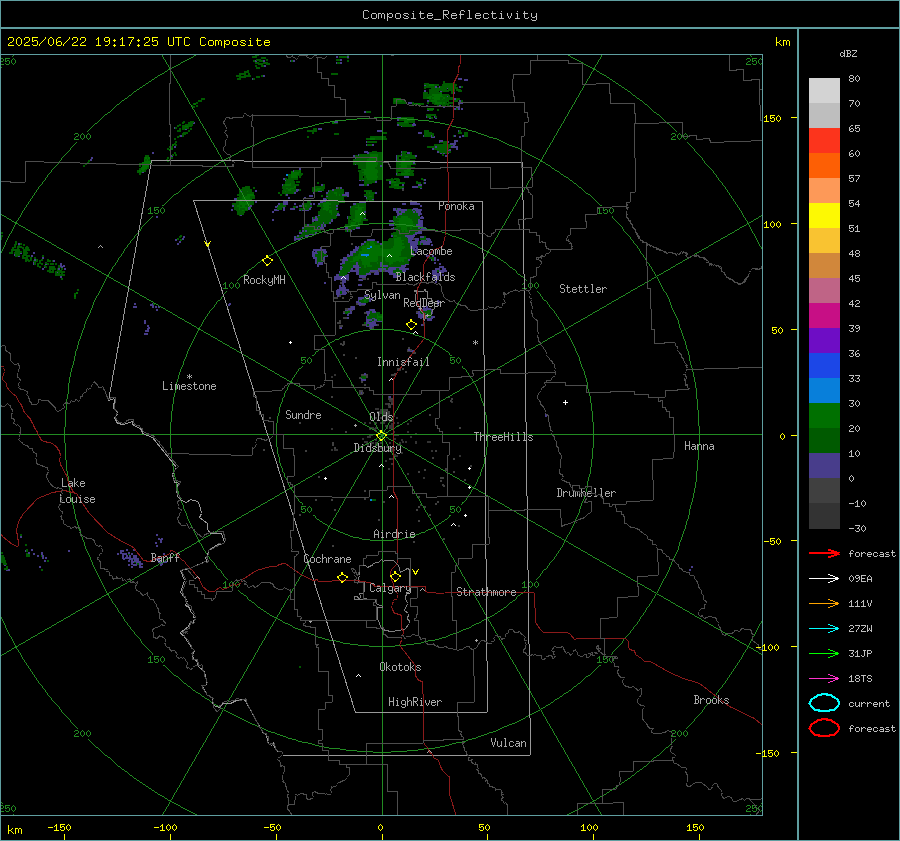This screenshot has height=841, width=900.
Task: Click the red swatch between 65 and 60 dBZ
Action: [x=824, y=141]
